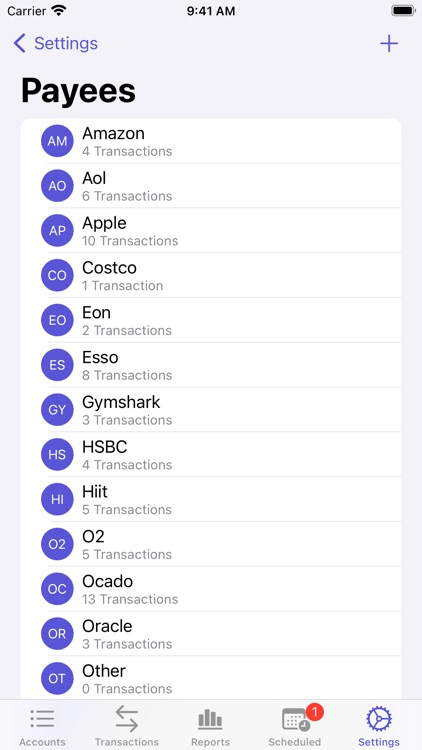Open Esso payee details
Screen dimensions: 422x750
[x=211, y=365]
